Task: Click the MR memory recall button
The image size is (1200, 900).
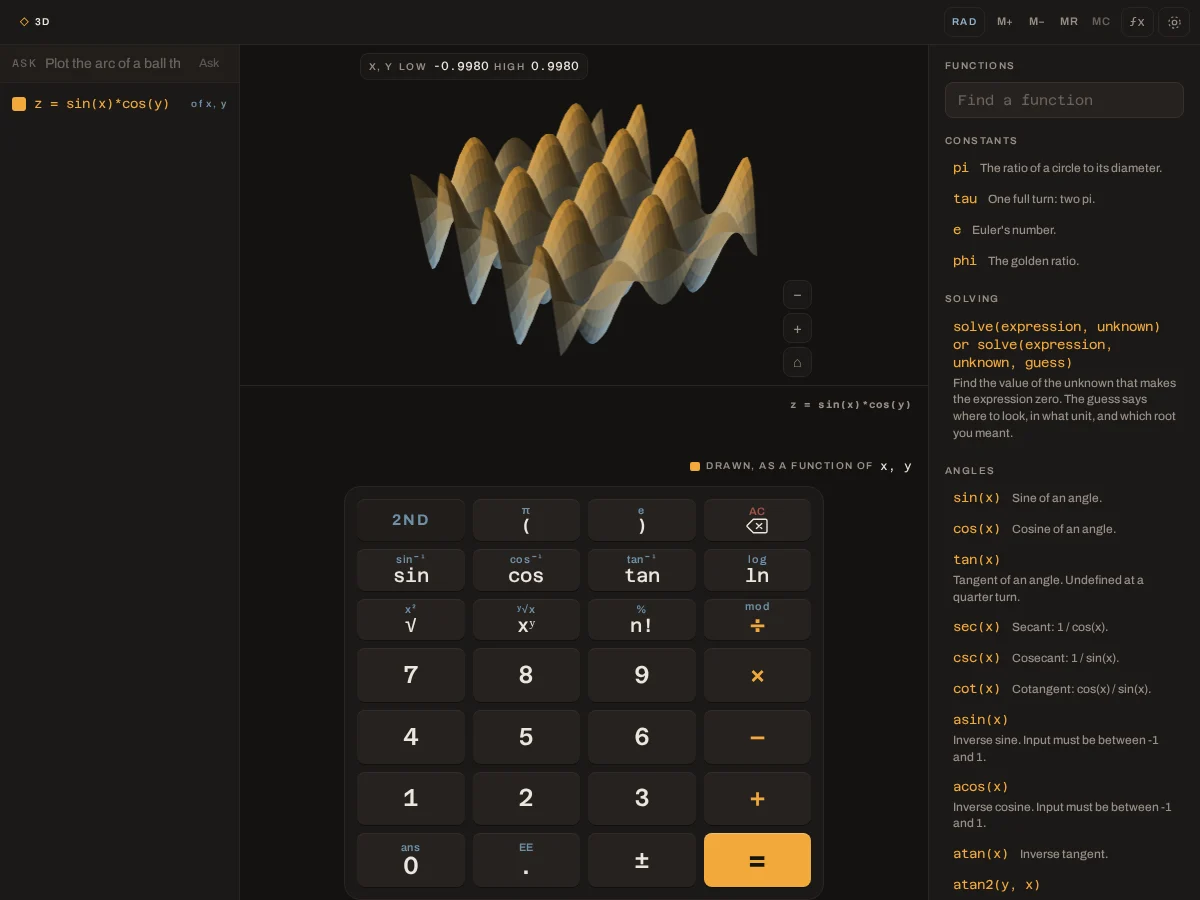Action: tap(1069, 22)
